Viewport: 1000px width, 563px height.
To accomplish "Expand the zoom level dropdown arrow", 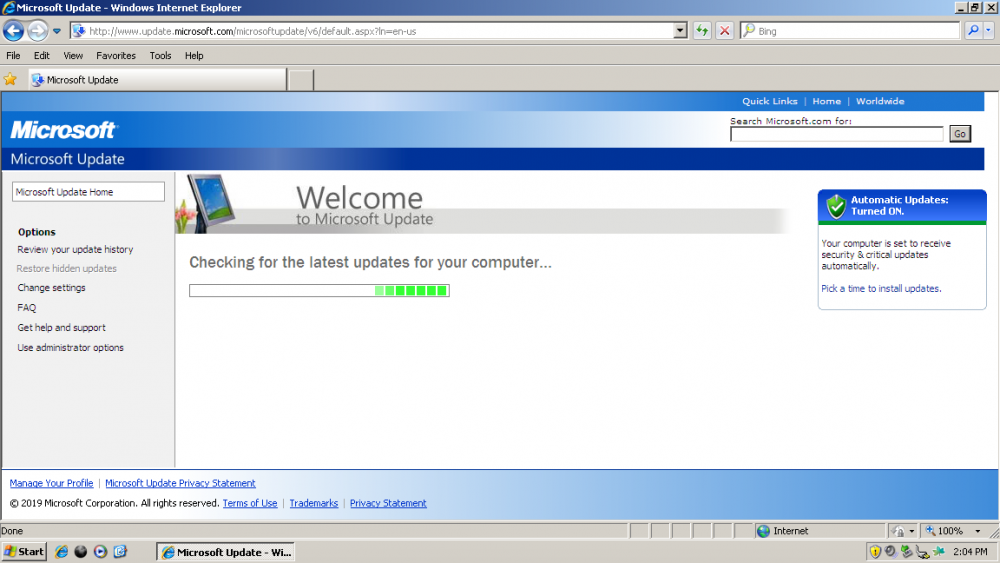I will click(x=977, y=530).
